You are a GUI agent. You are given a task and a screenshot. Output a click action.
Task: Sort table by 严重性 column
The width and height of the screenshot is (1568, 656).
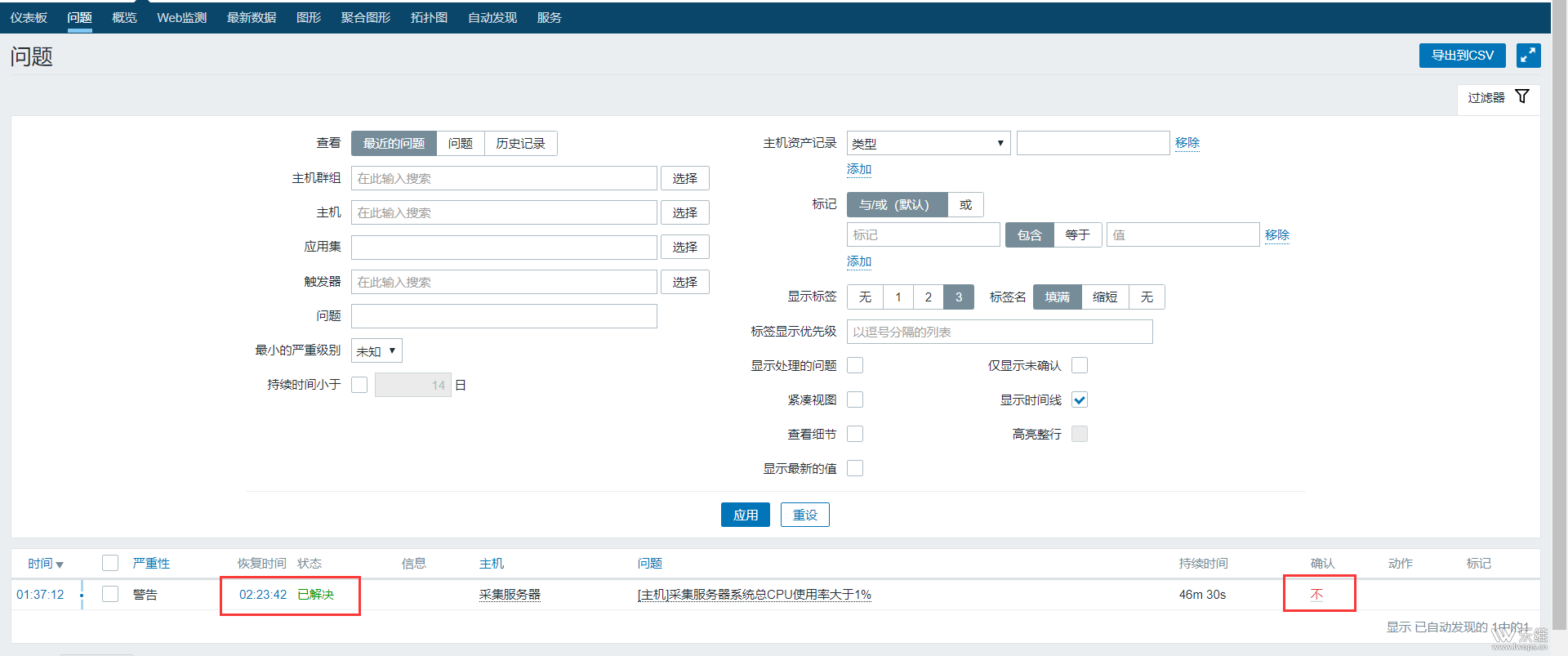[151, 564]
